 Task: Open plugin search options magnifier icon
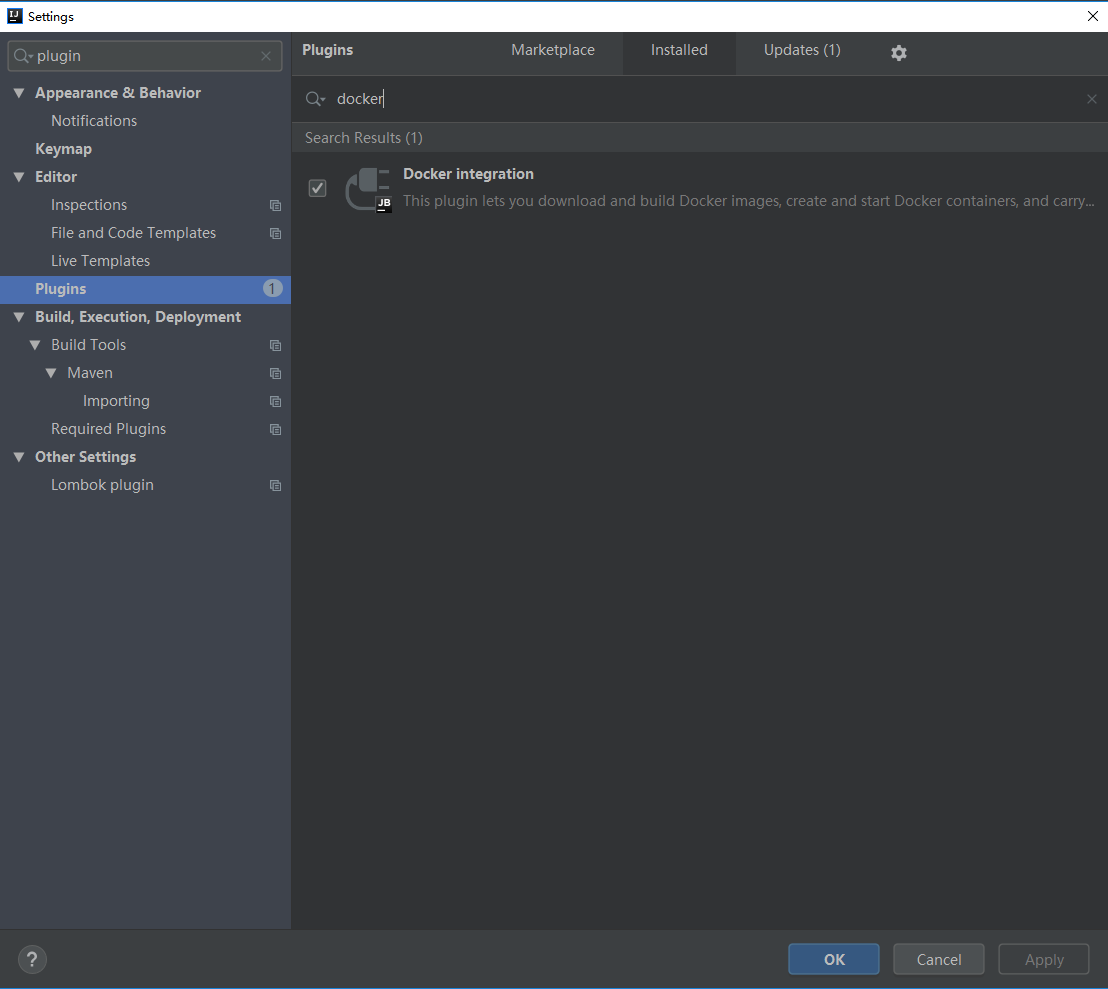(x=315, y=99)
